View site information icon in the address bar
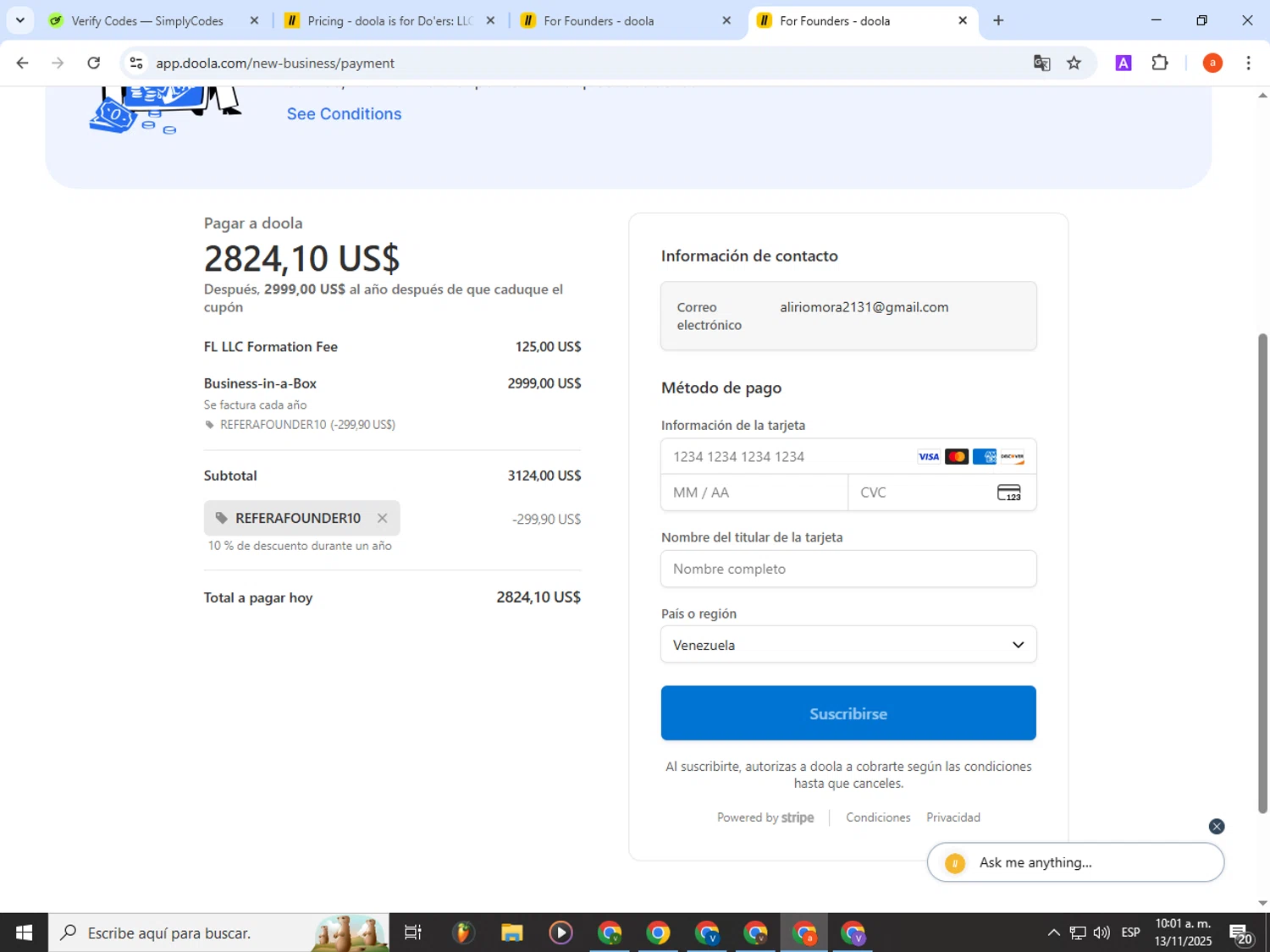1270x952 pixels. click(136, 63)
